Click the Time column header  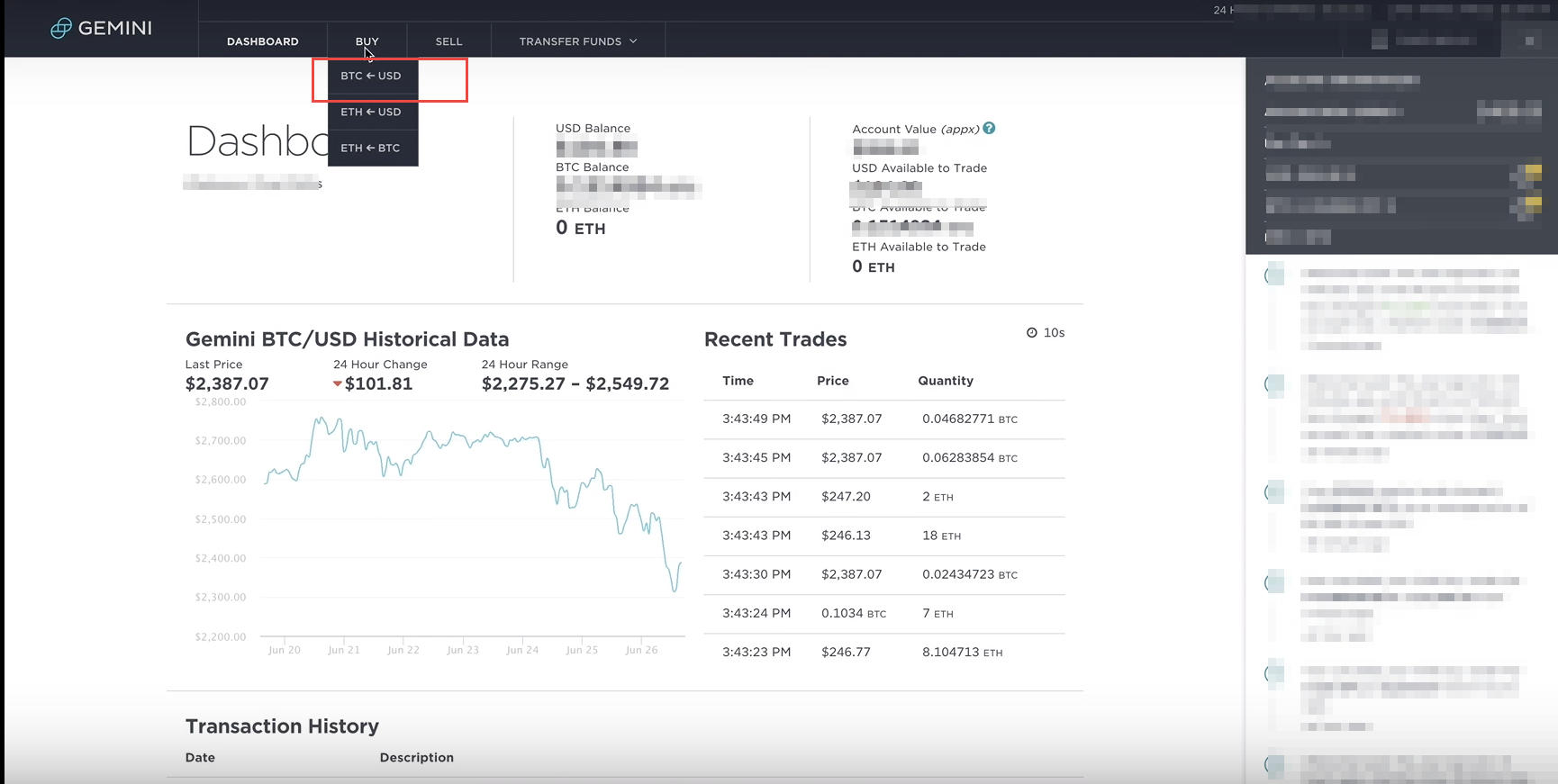pos(738,381)
